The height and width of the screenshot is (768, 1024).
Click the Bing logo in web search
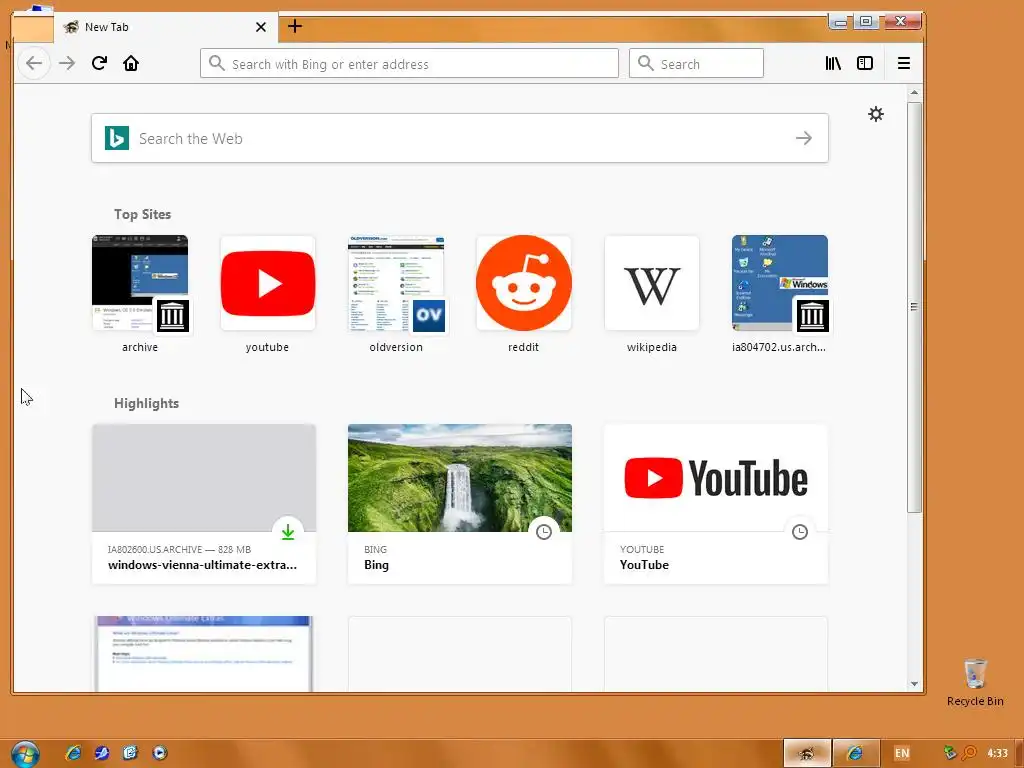tap(117, 138)
